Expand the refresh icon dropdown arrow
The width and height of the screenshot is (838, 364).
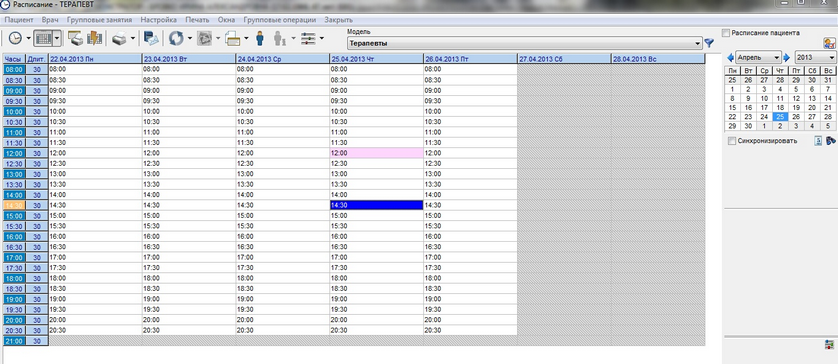click(x=189, y=39)
